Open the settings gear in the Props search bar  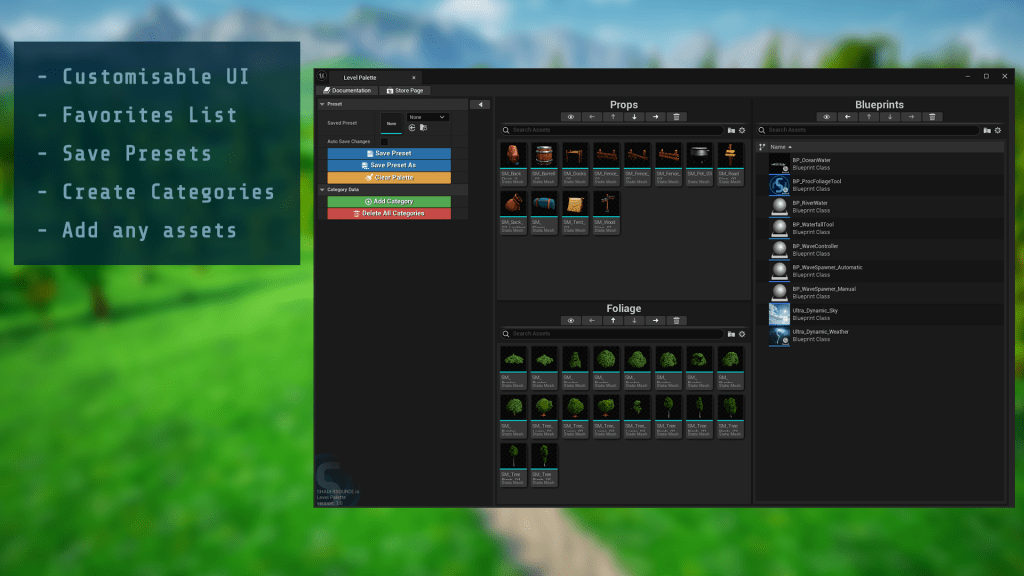(742, 130)
